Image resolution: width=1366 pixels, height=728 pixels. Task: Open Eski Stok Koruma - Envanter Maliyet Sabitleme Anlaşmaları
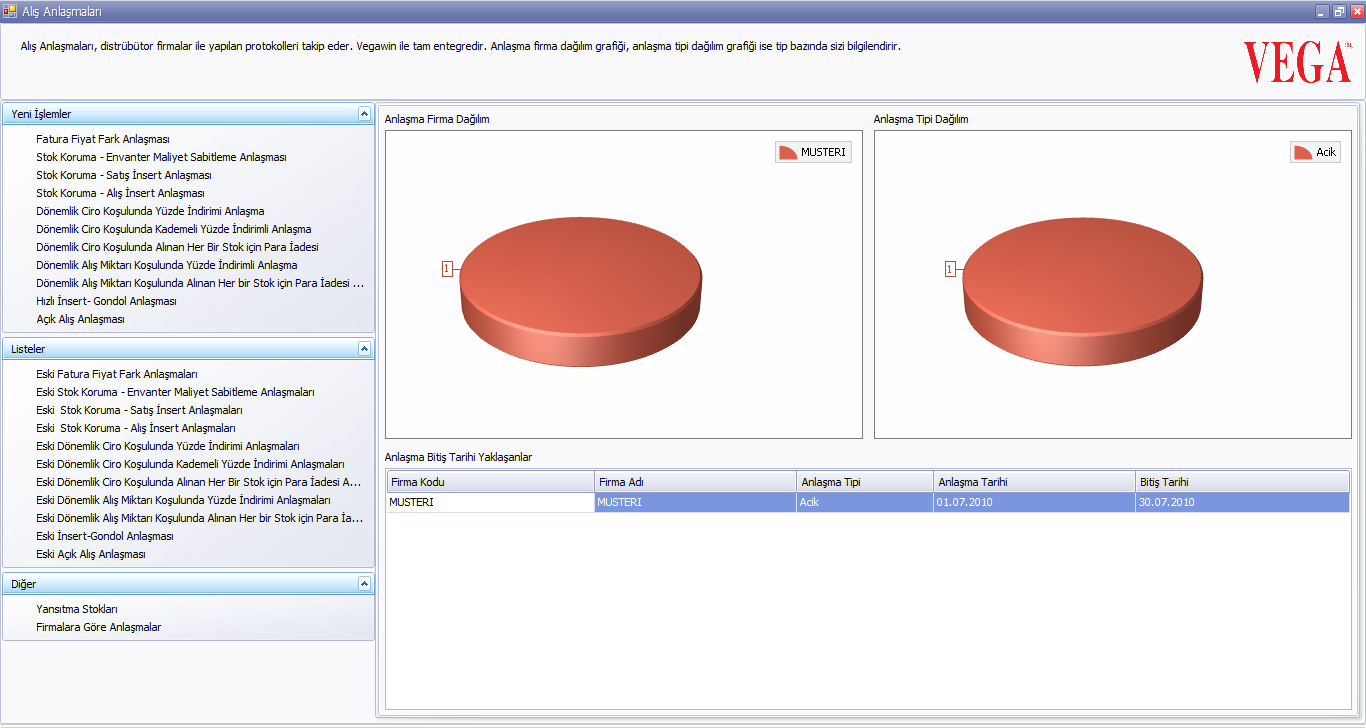(x=175, y=392)
